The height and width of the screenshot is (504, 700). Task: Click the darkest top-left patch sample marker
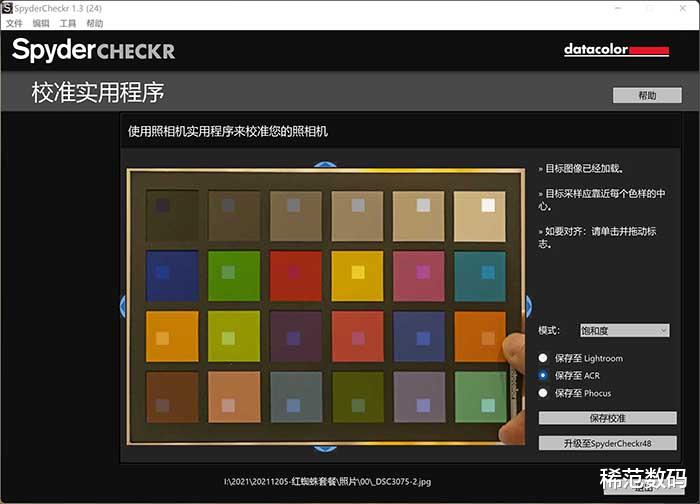point(162,205)
